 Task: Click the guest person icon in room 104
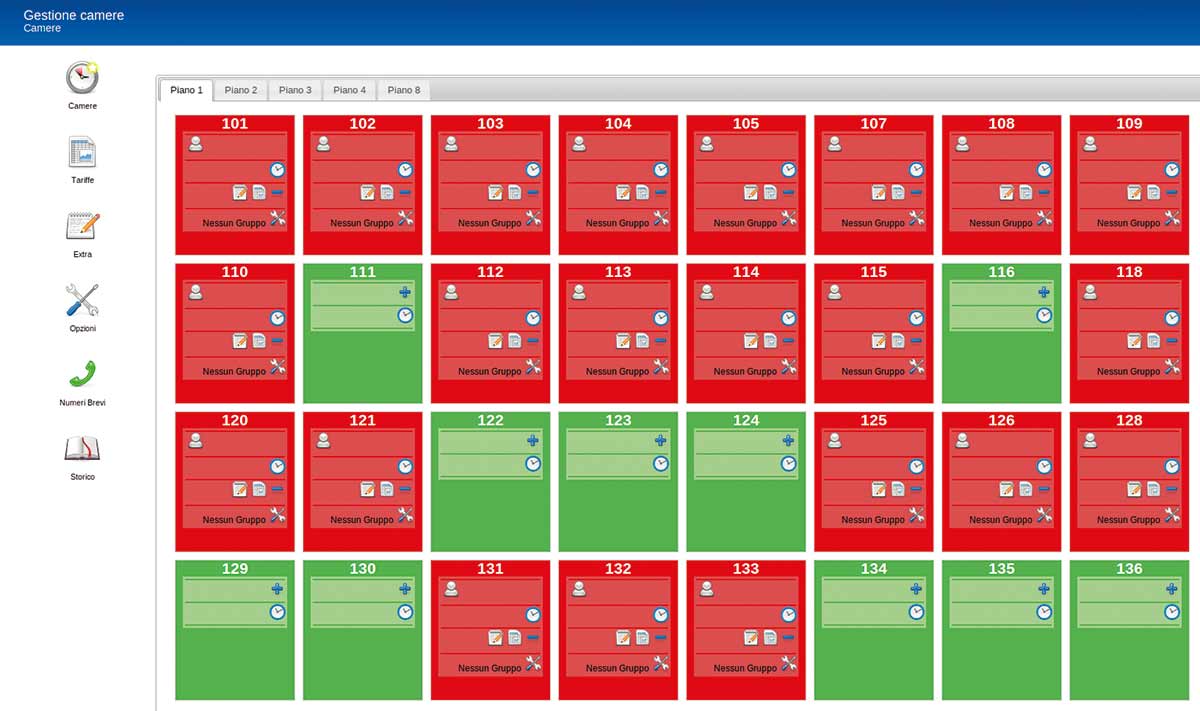tap(579, 144)
